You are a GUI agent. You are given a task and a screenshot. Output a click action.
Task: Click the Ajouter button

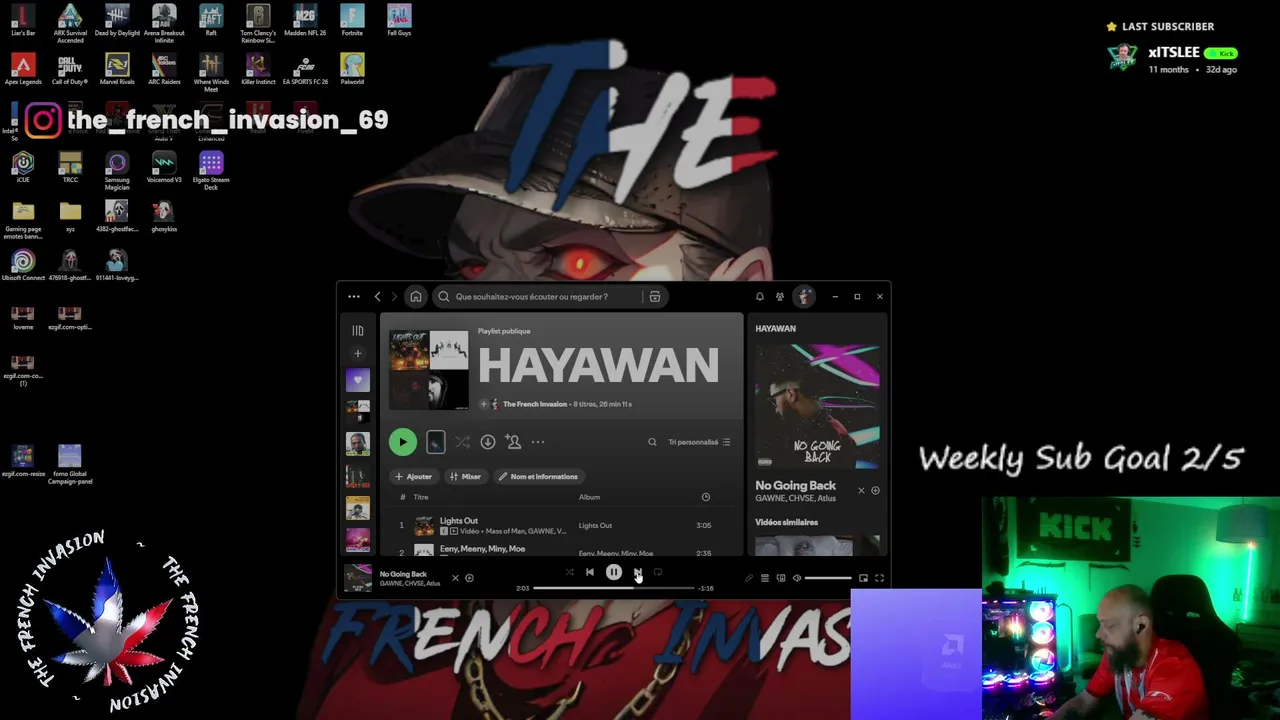(x=413, y=477)
